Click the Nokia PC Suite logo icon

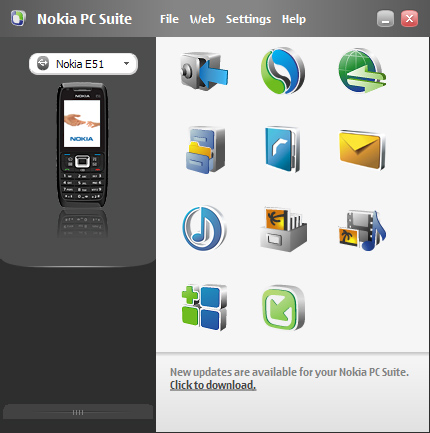coord(18,19)
